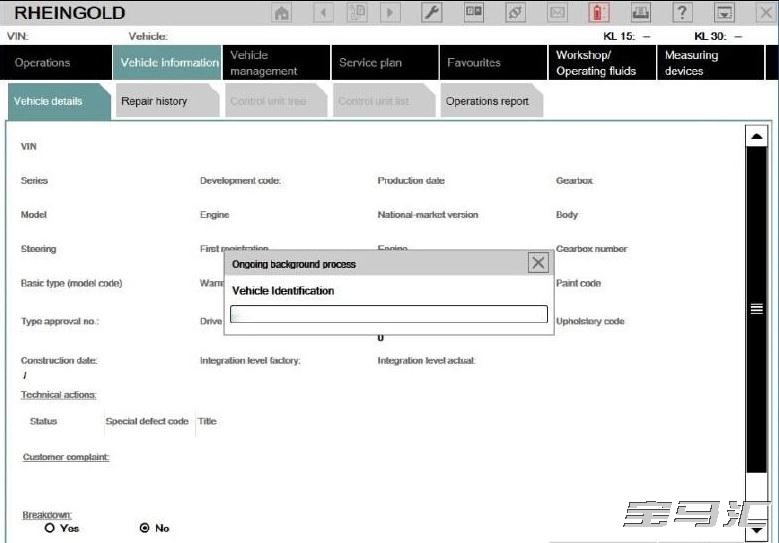The height and width of the screenshot is (543, 779).
Task: Open the Operations main tab
Action: (56, 63)
